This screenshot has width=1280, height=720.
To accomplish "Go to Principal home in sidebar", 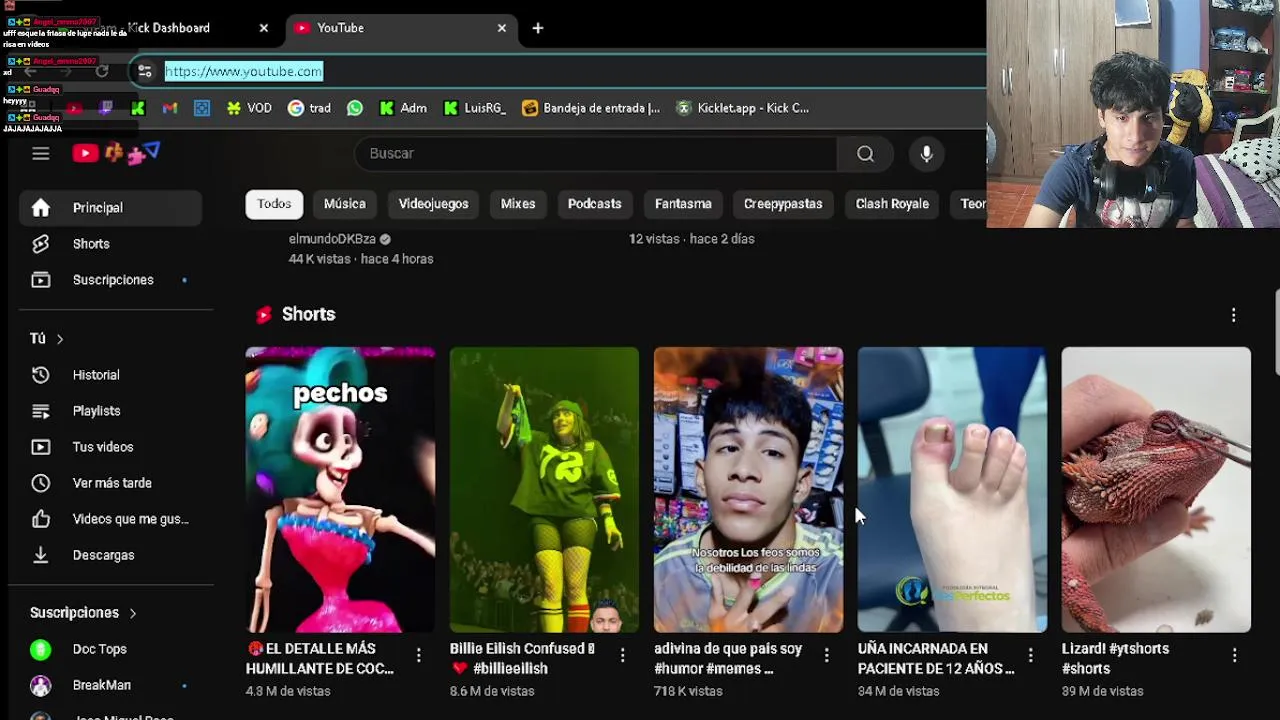I will [x=110, y=208].
